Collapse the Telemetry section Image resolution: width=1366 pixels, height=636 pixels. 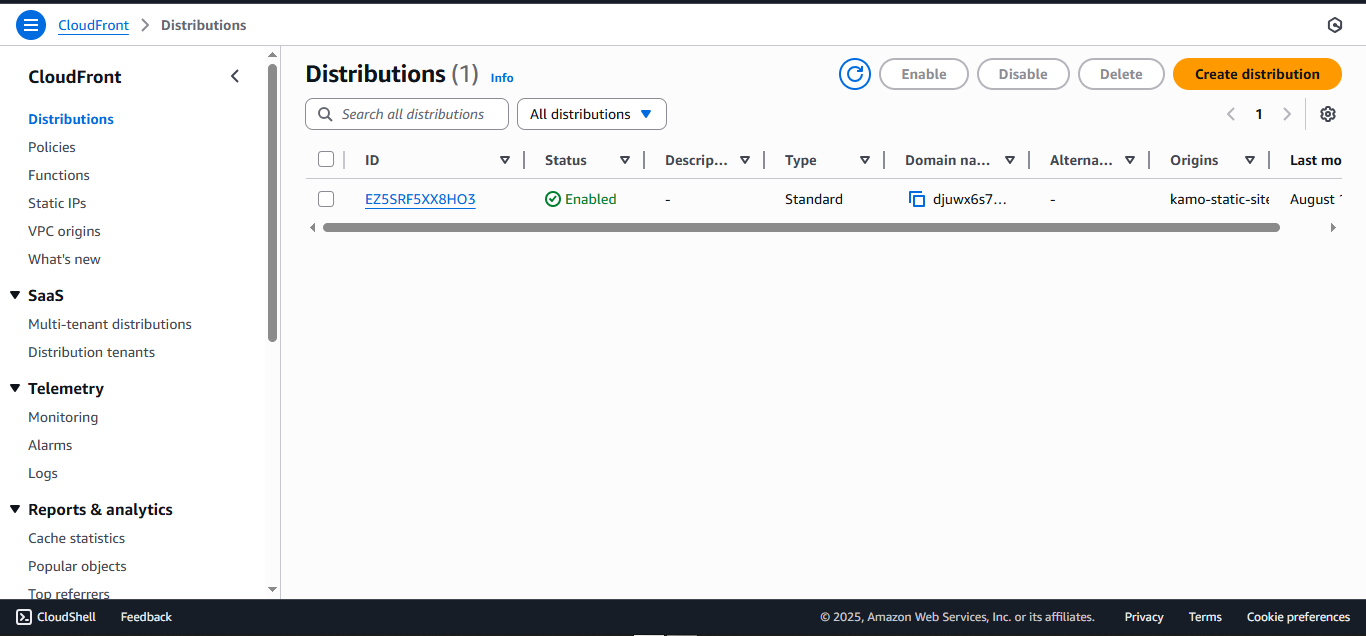pos(14,388)
